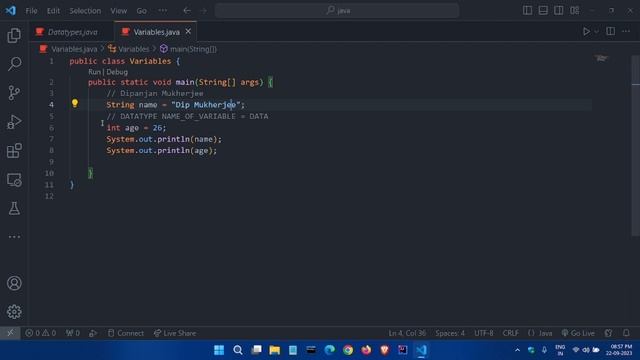Viewport: 640px width, 360px height.
Task: Click main(String[]) in the breadcrumb
Action: [193, 49]
